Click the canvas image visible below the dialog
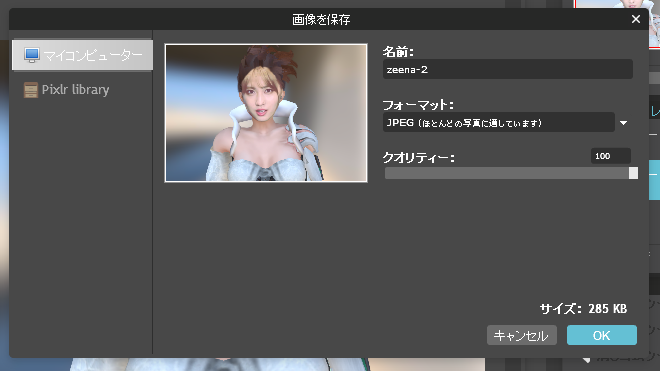Image resolution: width=660 pixels, height=371 pixels. pos(278,365)
